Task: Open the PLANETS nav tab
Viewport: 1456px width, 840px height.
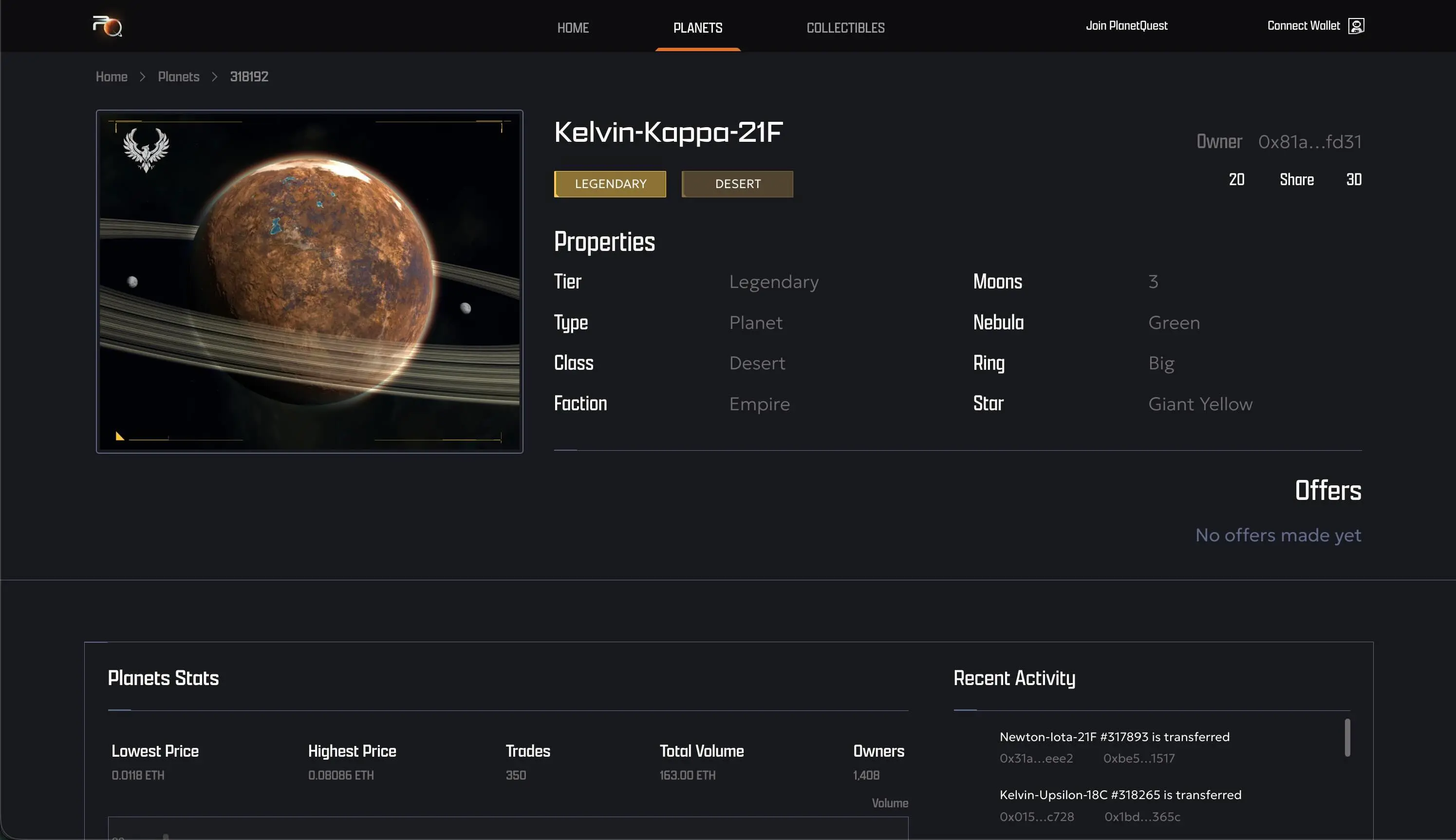Action: [x=697, y=28]
